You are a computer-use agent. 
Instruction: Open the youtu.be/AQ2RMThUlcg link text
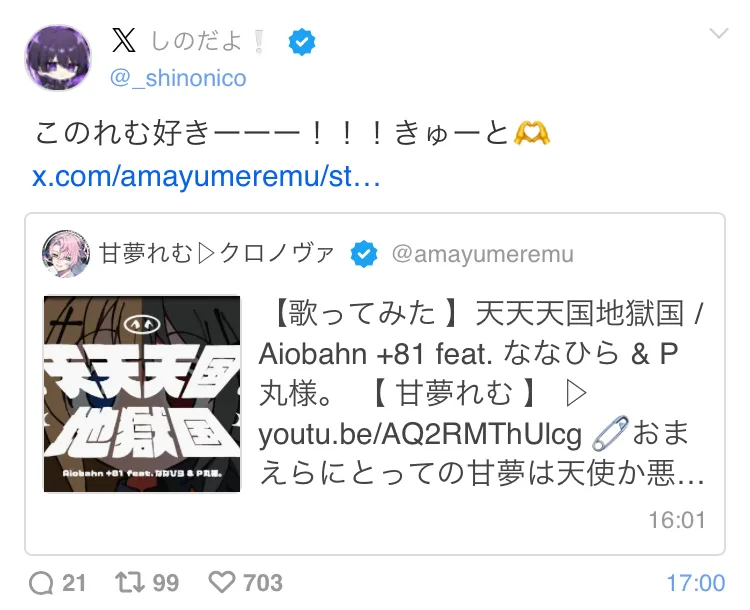420,434
